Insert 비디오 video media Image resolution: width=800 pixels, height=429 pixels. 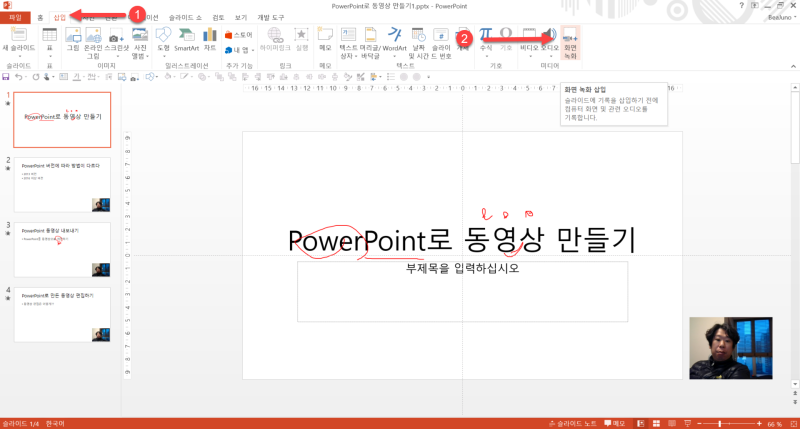click(529, 41)
